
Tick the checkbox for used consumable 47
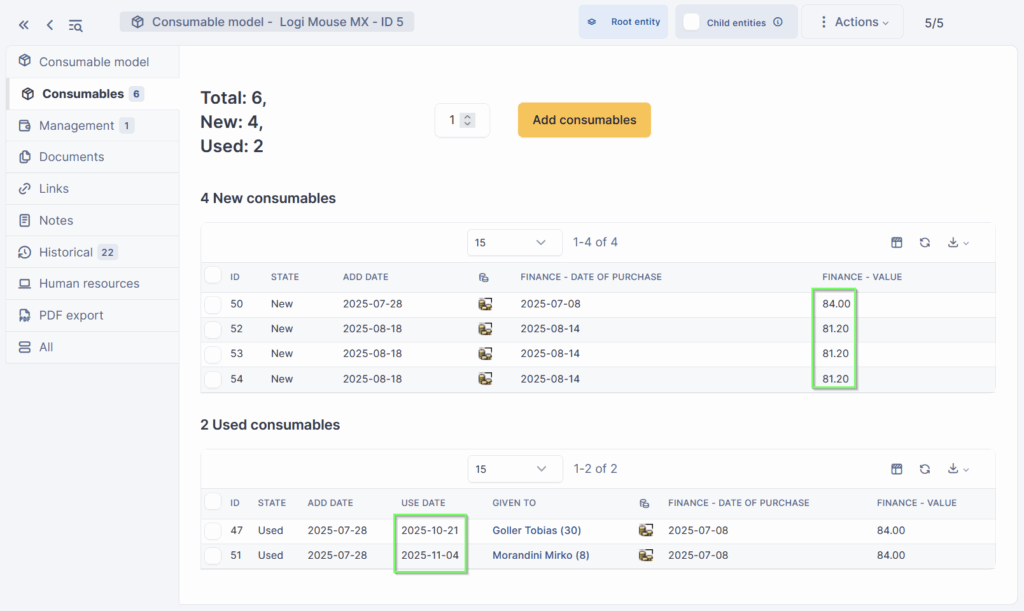[x=213, y=531]
